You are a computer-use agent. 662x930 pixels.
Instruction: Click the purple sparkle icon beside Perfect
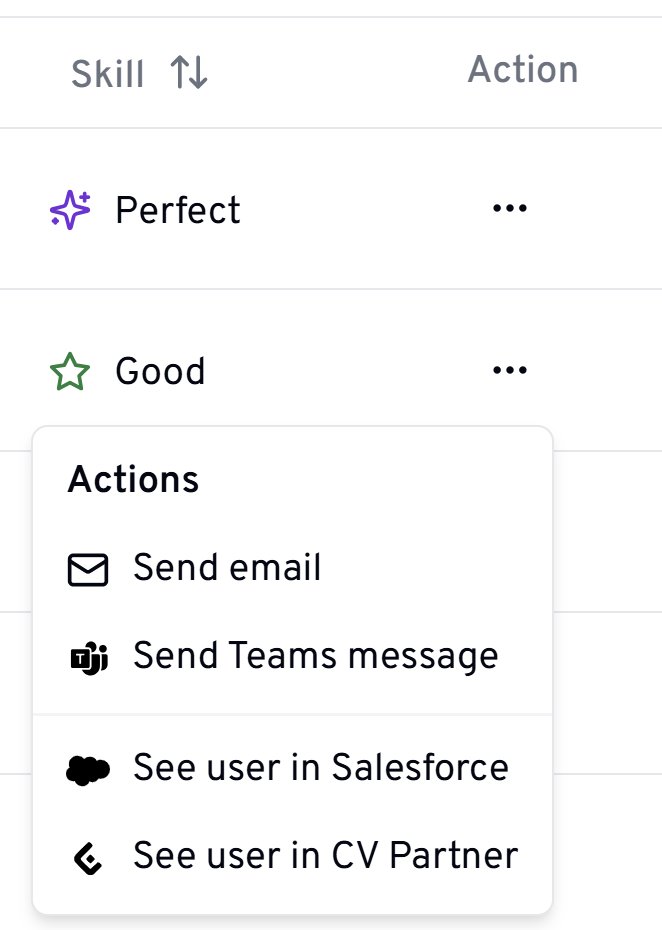(x=70, y=210)
